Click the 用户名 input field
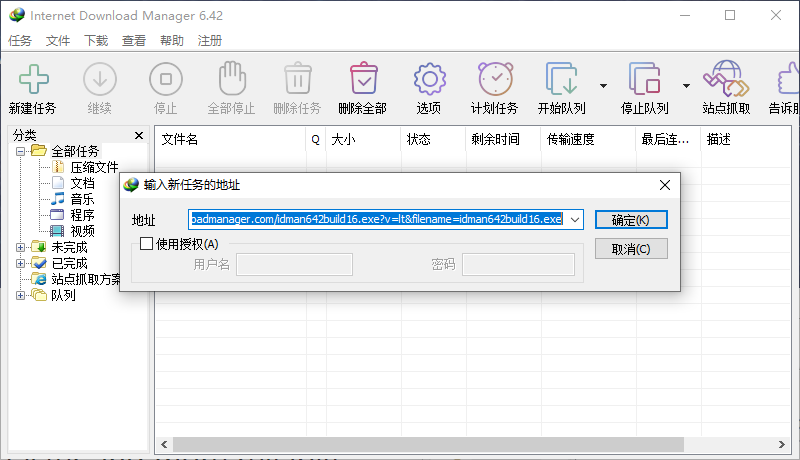 (x=294, y=265)
